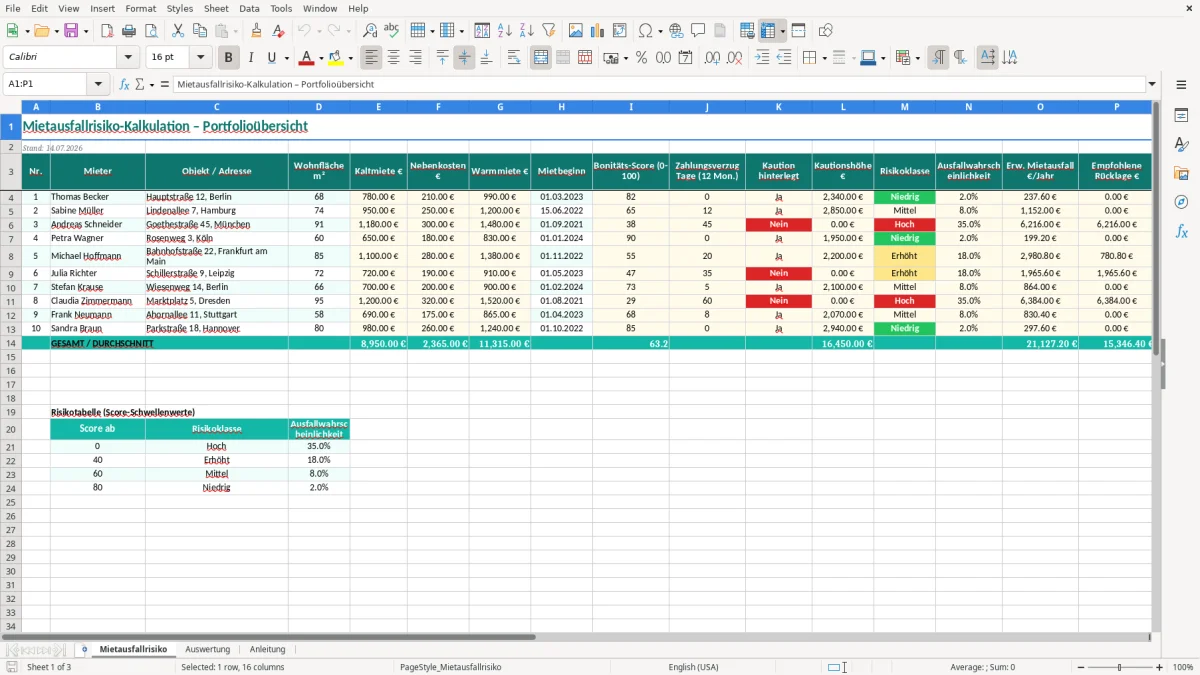Toggle Print Preview icon
The height and width of the screenshot is (675, 1200).
[150, 31]
